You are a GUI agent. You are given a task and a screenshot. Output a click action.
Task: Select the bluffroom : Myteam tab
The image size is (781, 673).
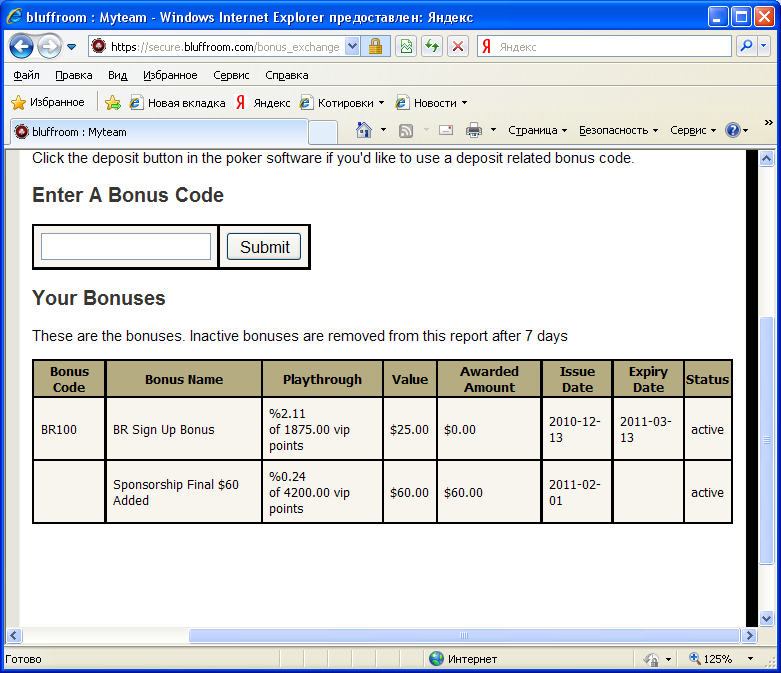coord(158,132)
